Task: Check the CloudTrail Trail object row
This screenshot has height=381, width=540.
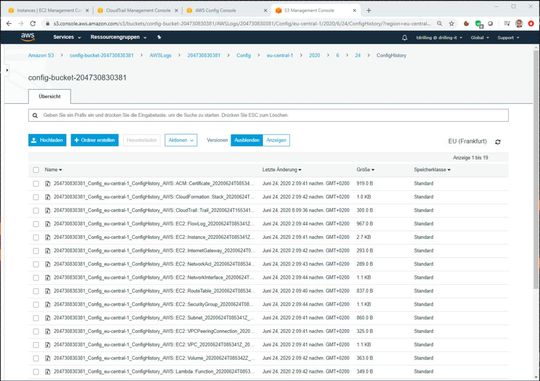Action: tap(36, 210)
